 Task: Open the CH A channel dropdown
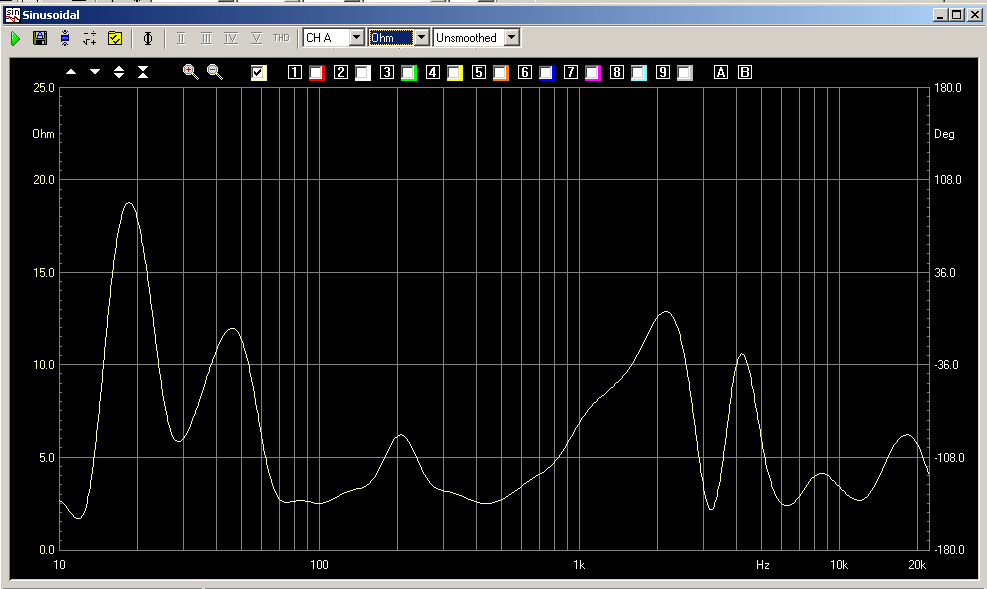(356, 38)
